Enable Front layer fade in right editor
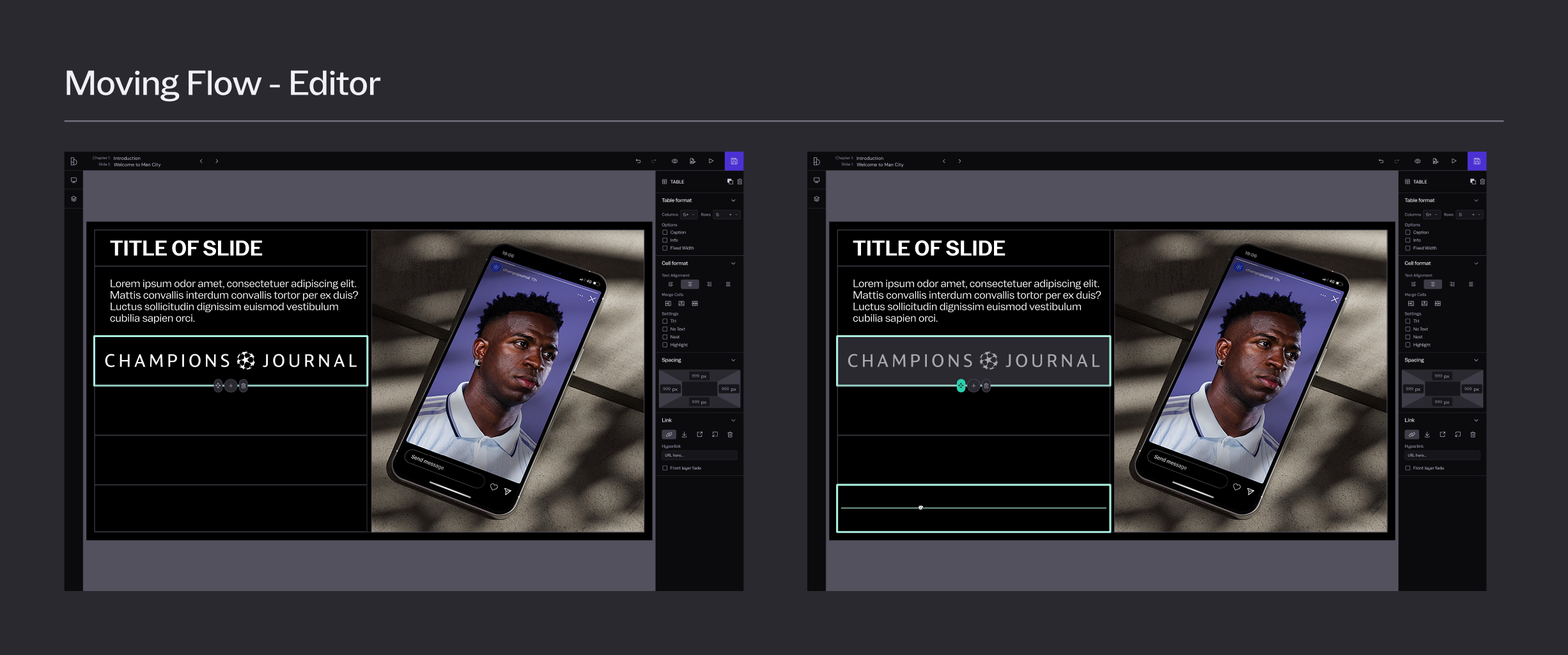 [x=1408, y=468]
